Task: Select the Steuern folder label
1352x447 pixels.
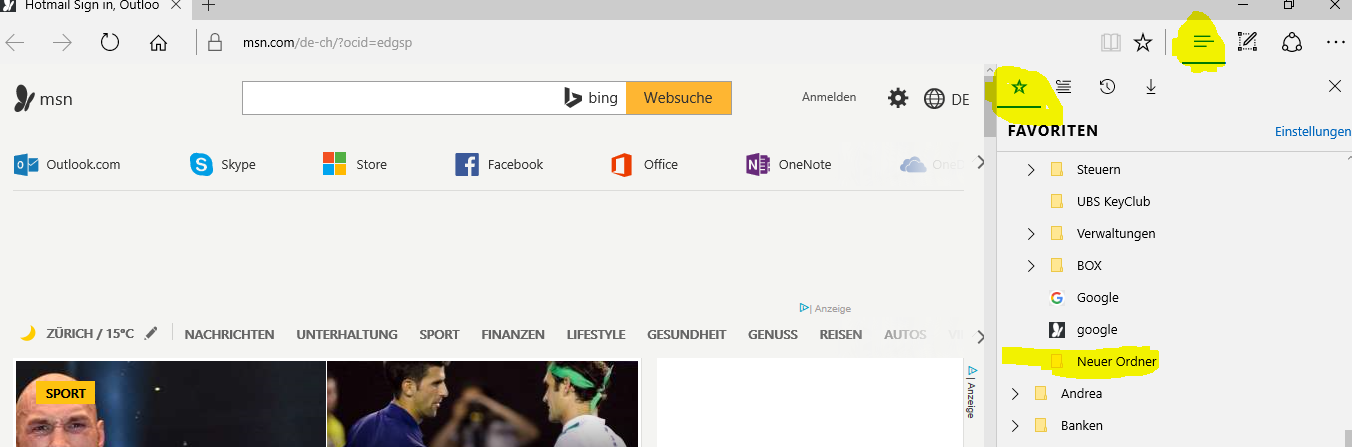Action: (1098, 170)
